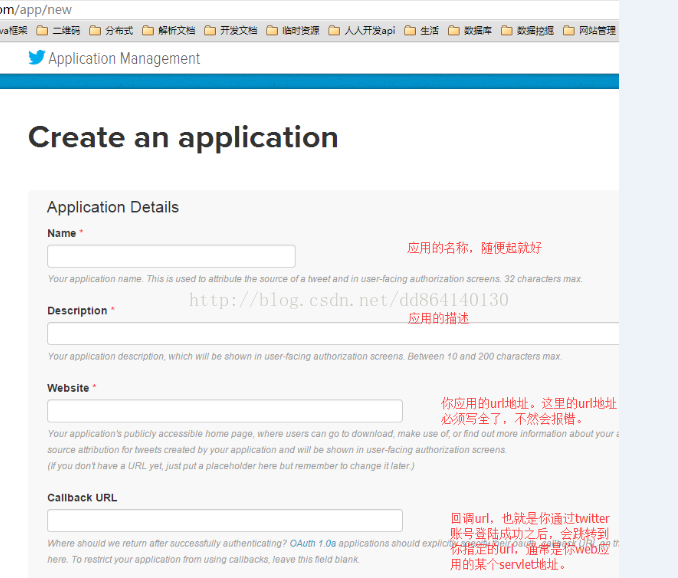Click the Callback URL field label
Viewport: 678px width, 578px height.
(x=82, y=498)
